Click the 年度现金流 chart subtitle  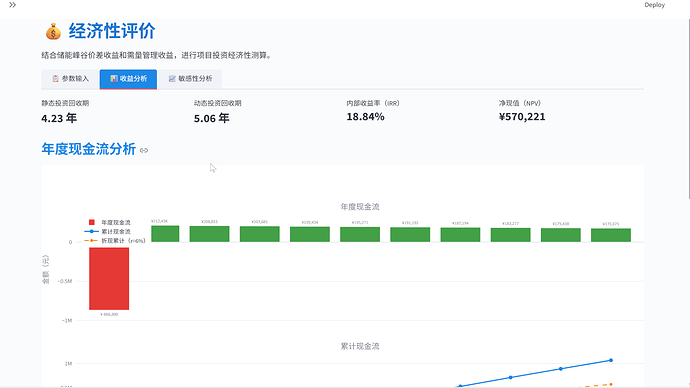click(360, 207)
